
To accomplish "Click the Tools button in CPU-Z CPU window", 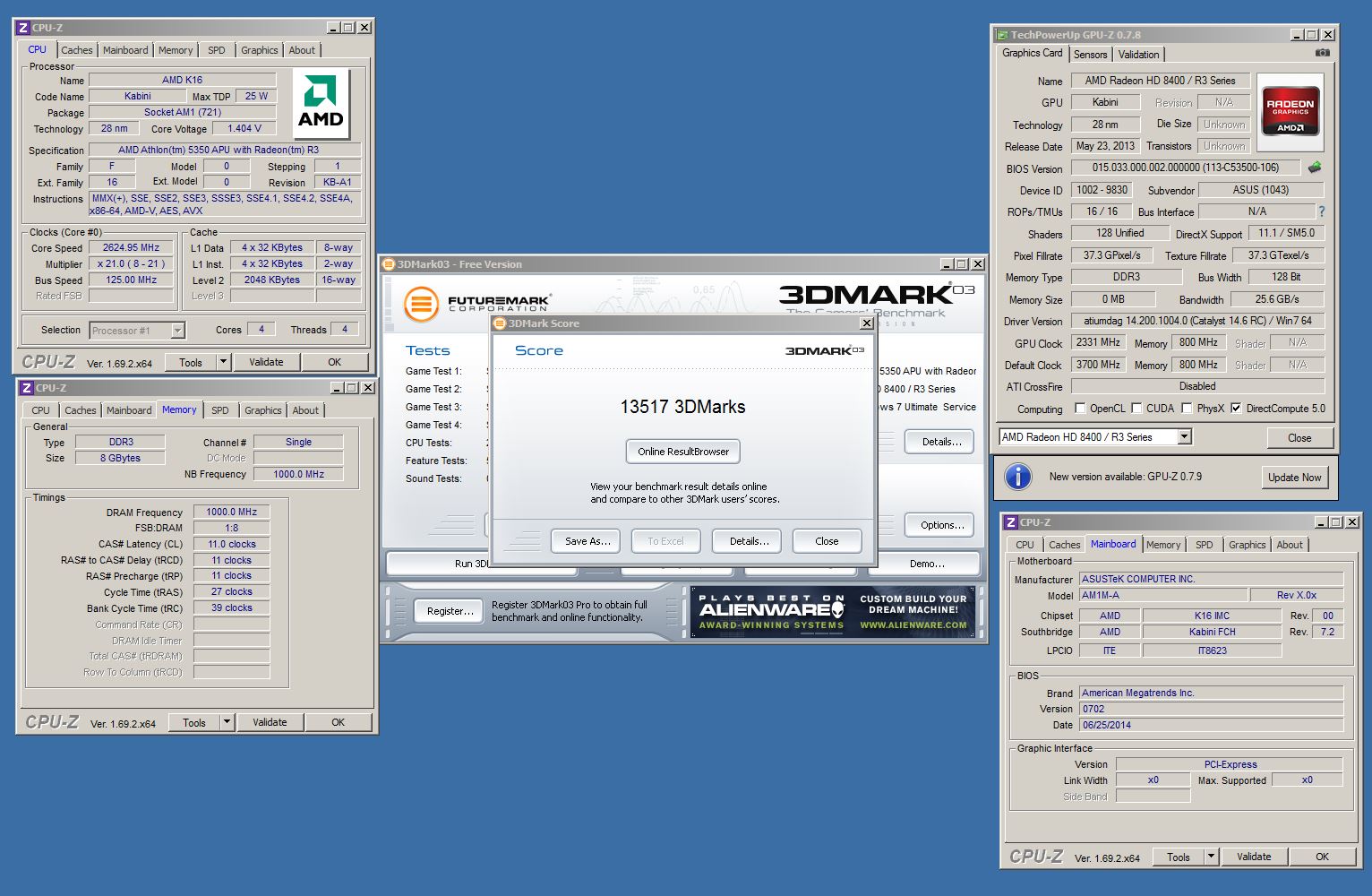I will [191, 362].
